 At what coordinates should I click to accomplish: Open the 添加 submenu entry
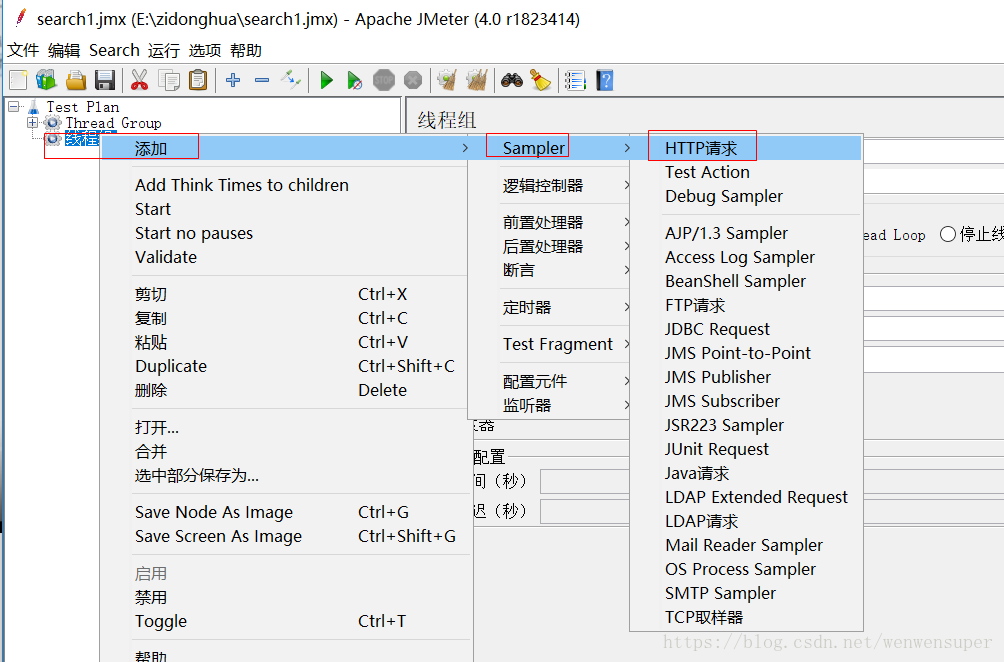click(286, 149)
